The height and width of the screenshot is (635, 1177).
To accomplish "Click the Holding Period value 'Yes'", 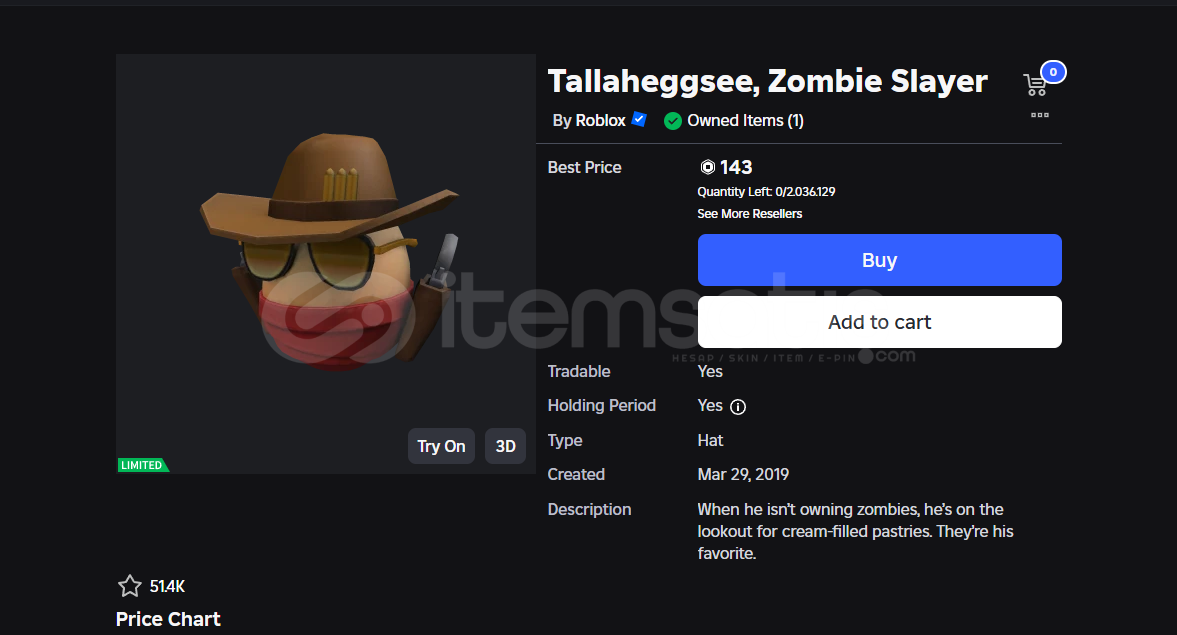I will pyautogui.click(x=710, y=405).
